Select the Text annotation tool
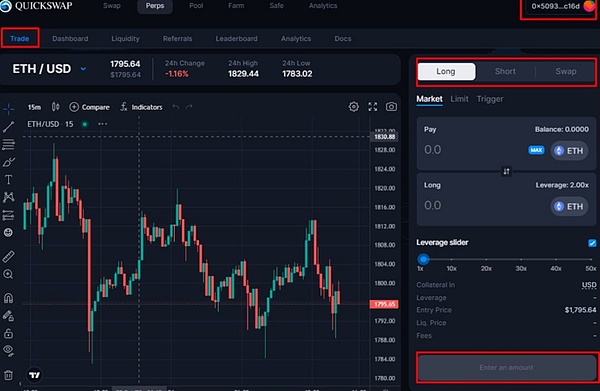Image resolution: width=600 pixels, height=391 pixels. [8, 179]
